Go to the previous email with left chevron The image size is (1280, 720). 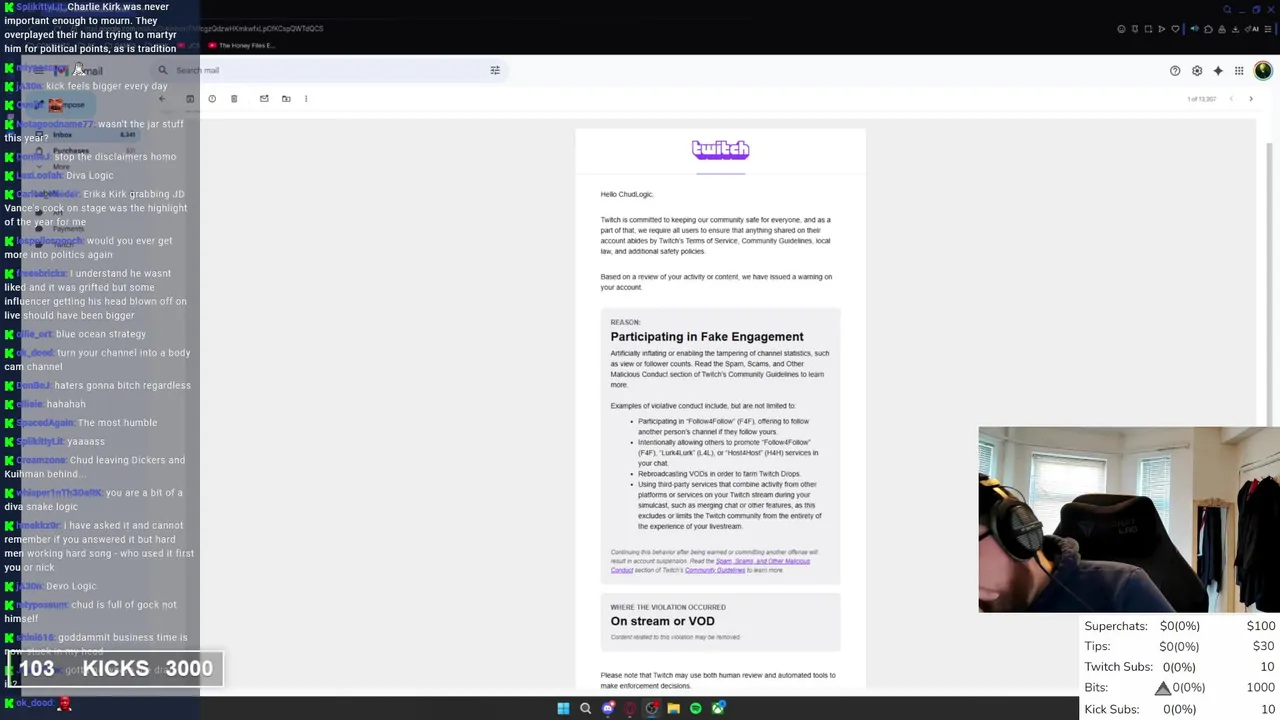(1231, 99)
